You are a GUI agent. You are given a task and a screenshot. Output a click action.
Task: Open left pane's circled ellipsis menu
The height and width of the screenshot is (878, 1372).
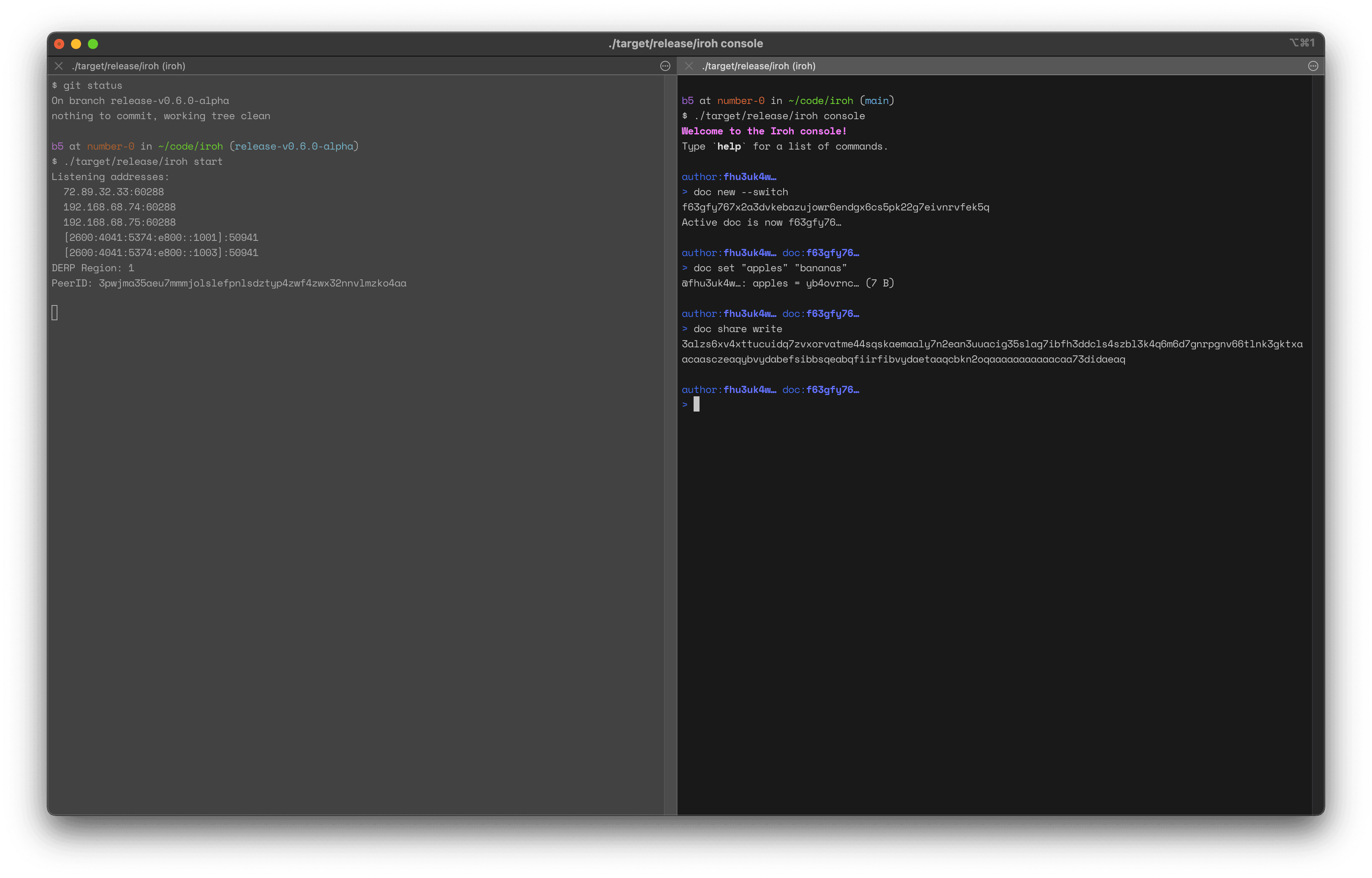[x=664, y=66]
